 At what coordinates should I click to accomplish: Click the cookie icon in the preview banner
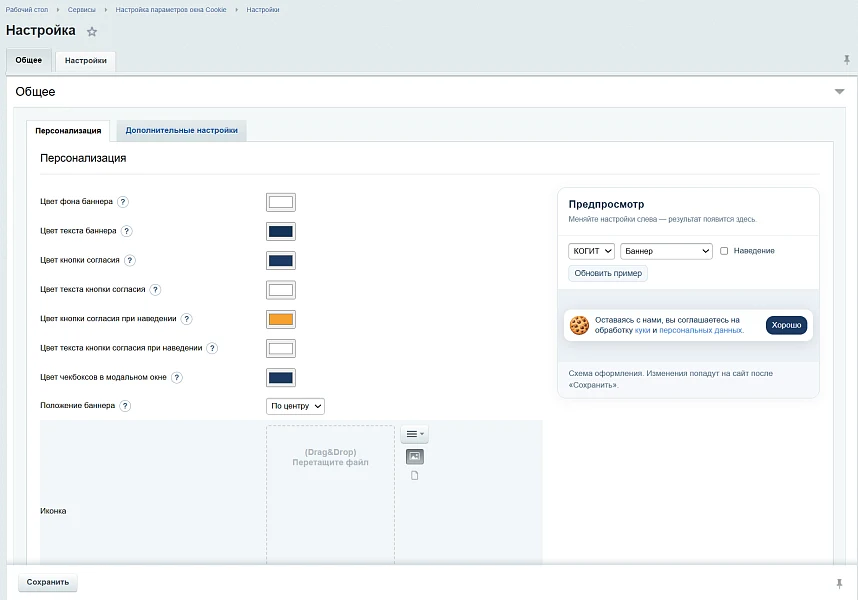[579, 325]
